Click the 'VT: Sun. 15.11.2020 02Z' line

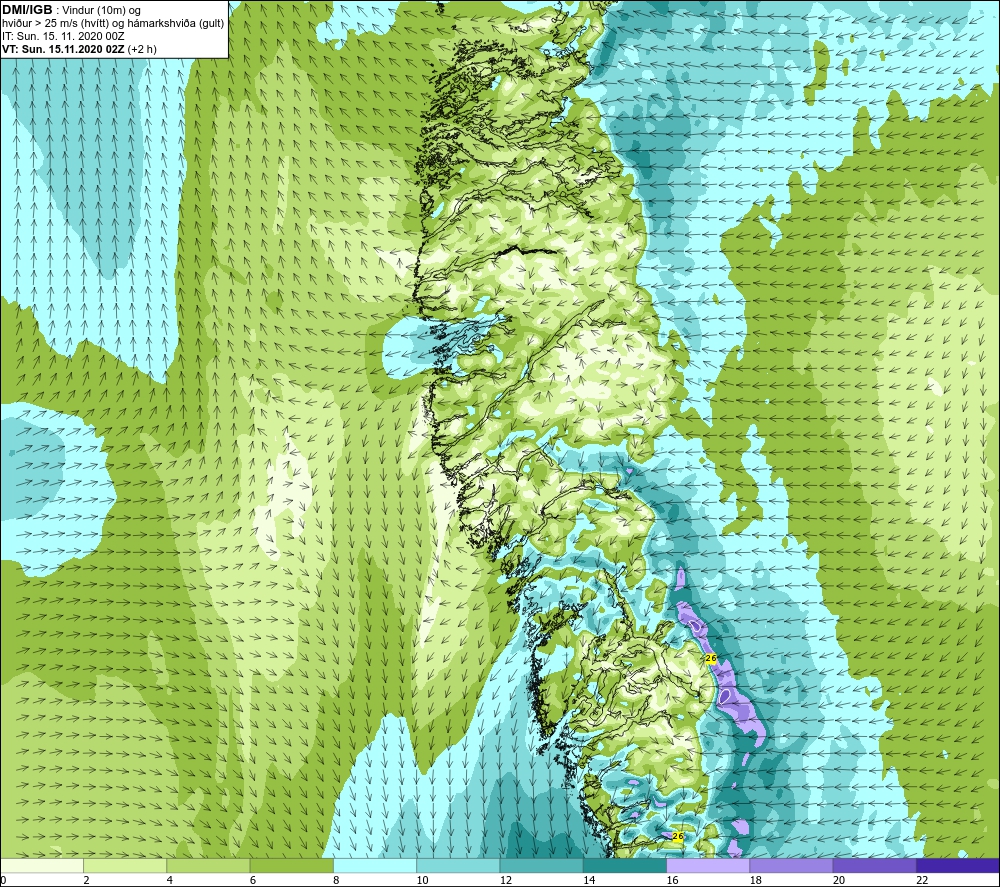63,49
